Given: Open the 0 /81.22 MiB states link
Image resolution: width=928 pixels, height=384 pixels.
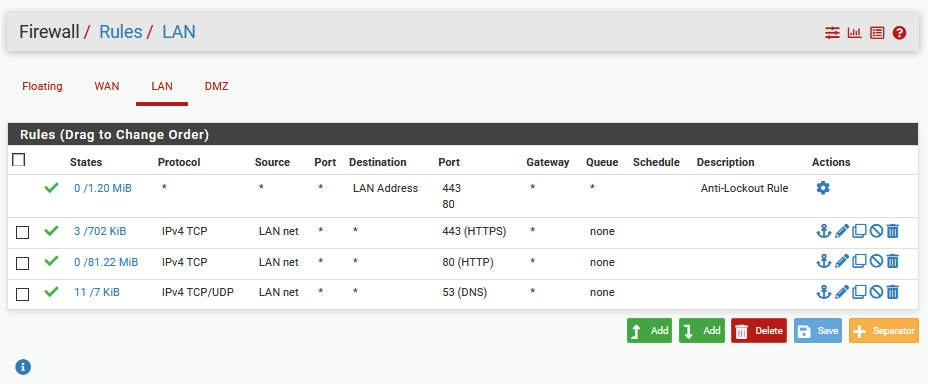Looking at the screenshot, I should coord(106,262).
